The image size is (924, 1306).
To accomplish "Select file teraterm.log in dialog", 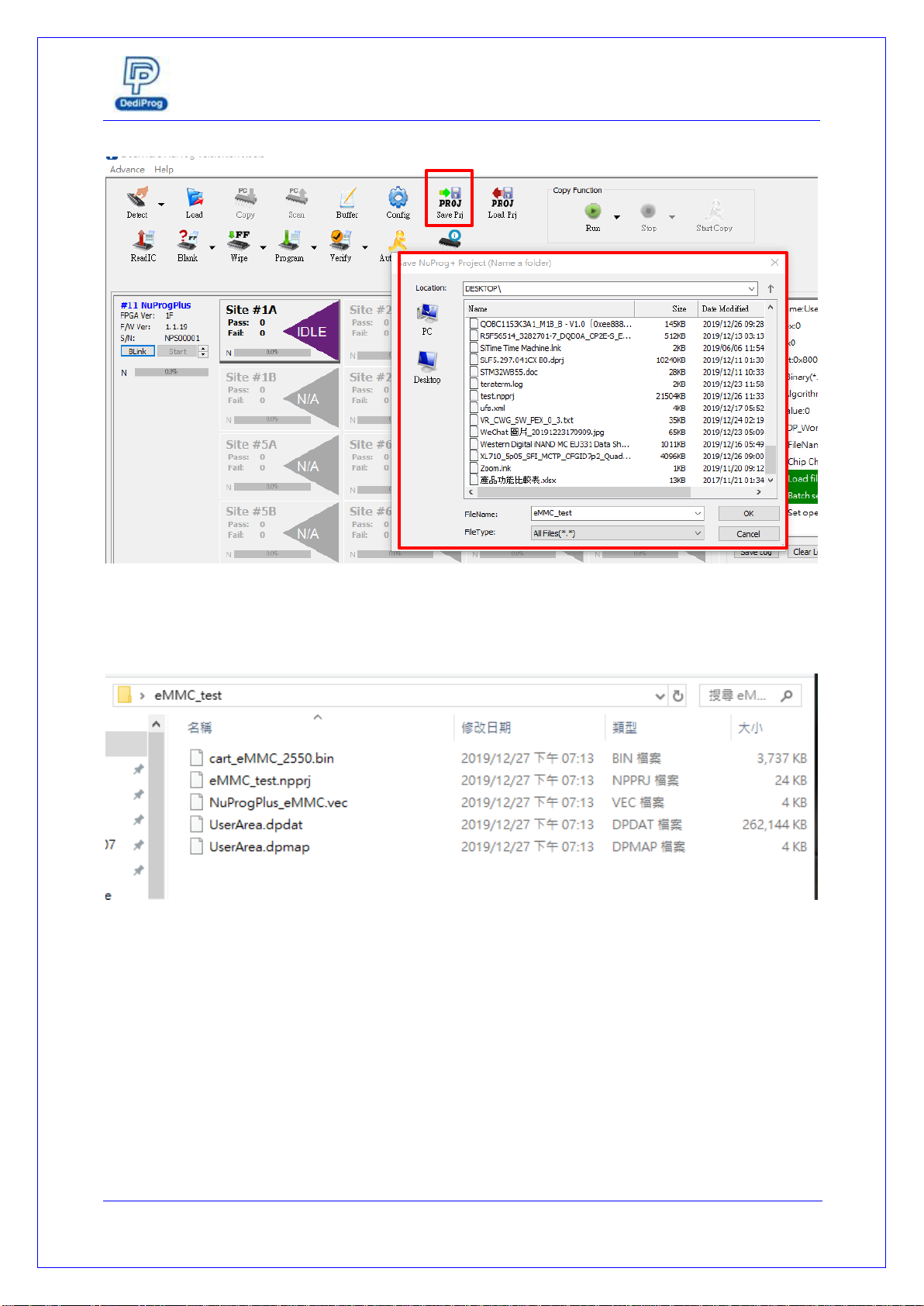I will click(501, 384).
